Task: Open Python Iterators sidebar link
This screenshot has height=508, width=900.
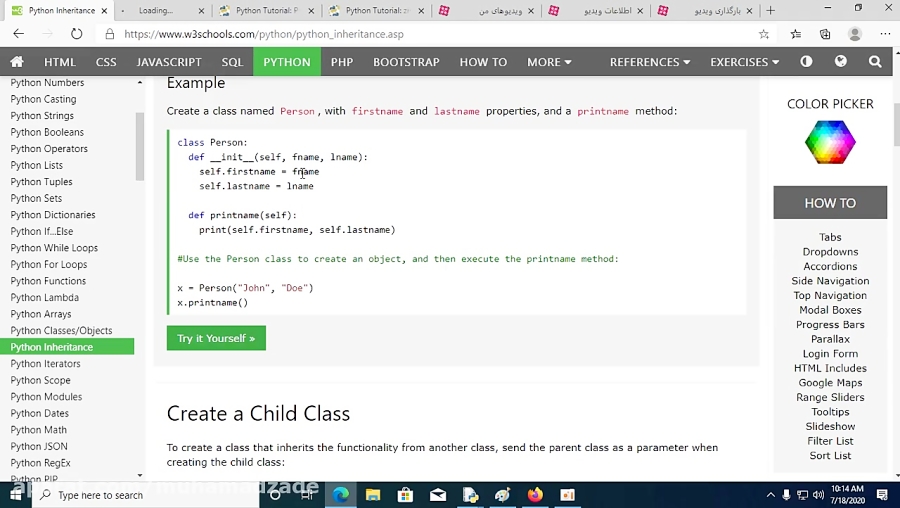Action: tap(45, 363)
